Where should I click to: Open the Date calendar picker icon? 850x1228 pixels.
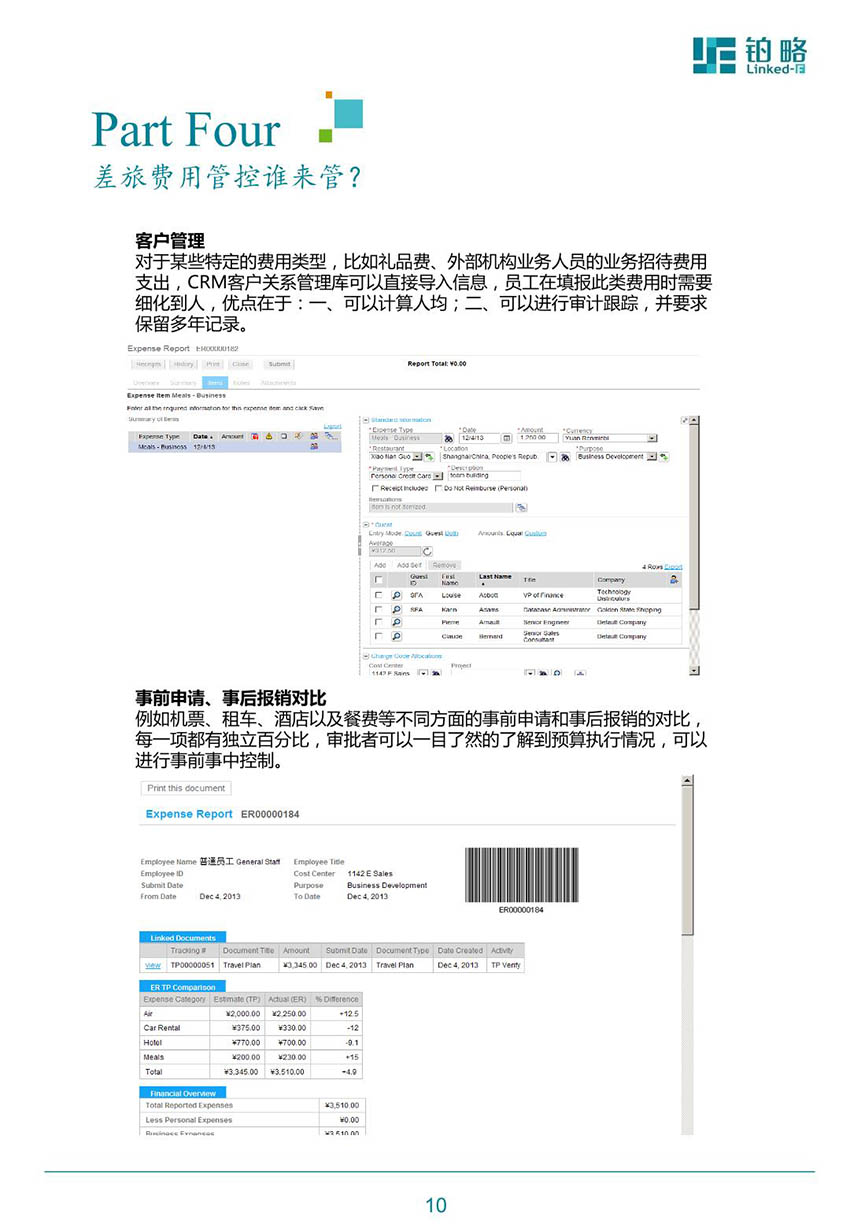[506, 438]
